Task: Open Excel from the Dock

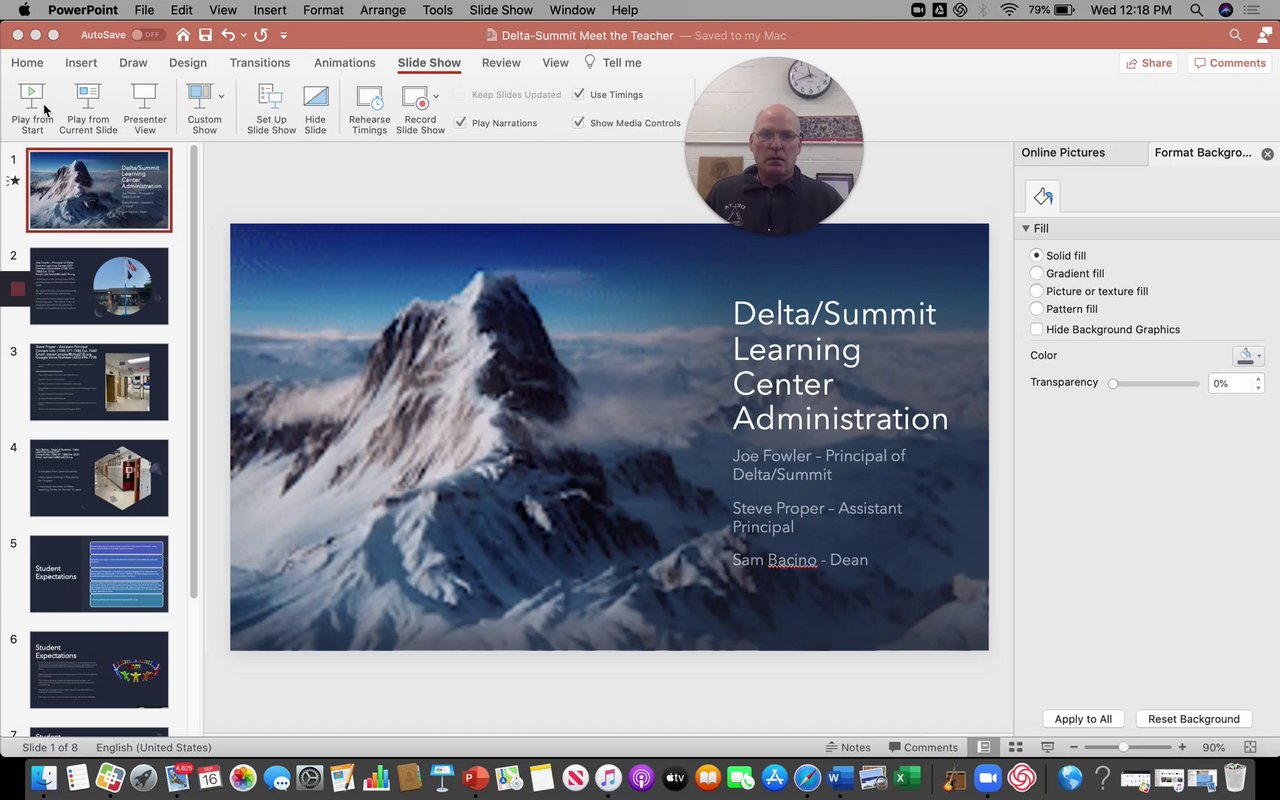Action: (907, 778)
